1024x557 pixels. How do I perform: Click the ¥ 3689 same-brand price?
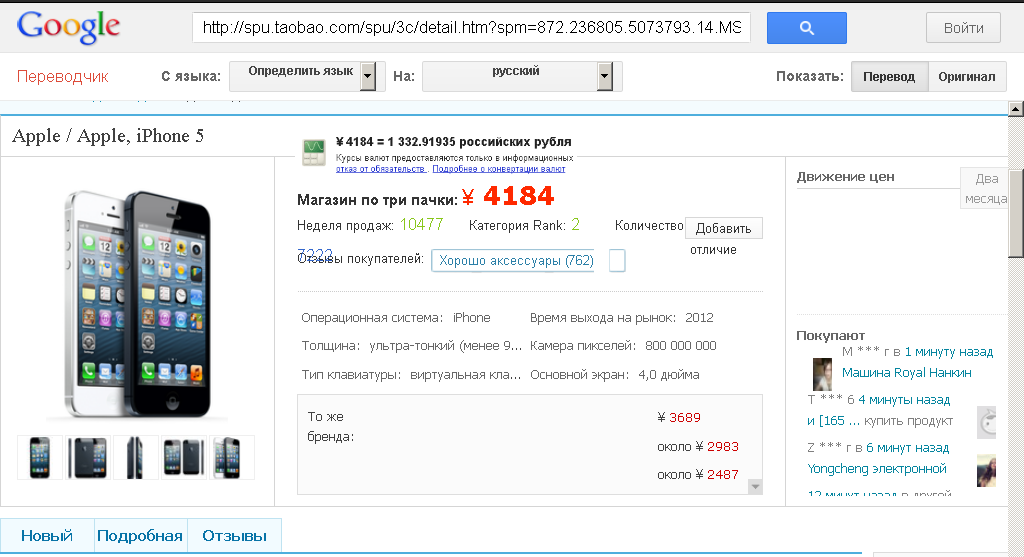pos(679,418)
